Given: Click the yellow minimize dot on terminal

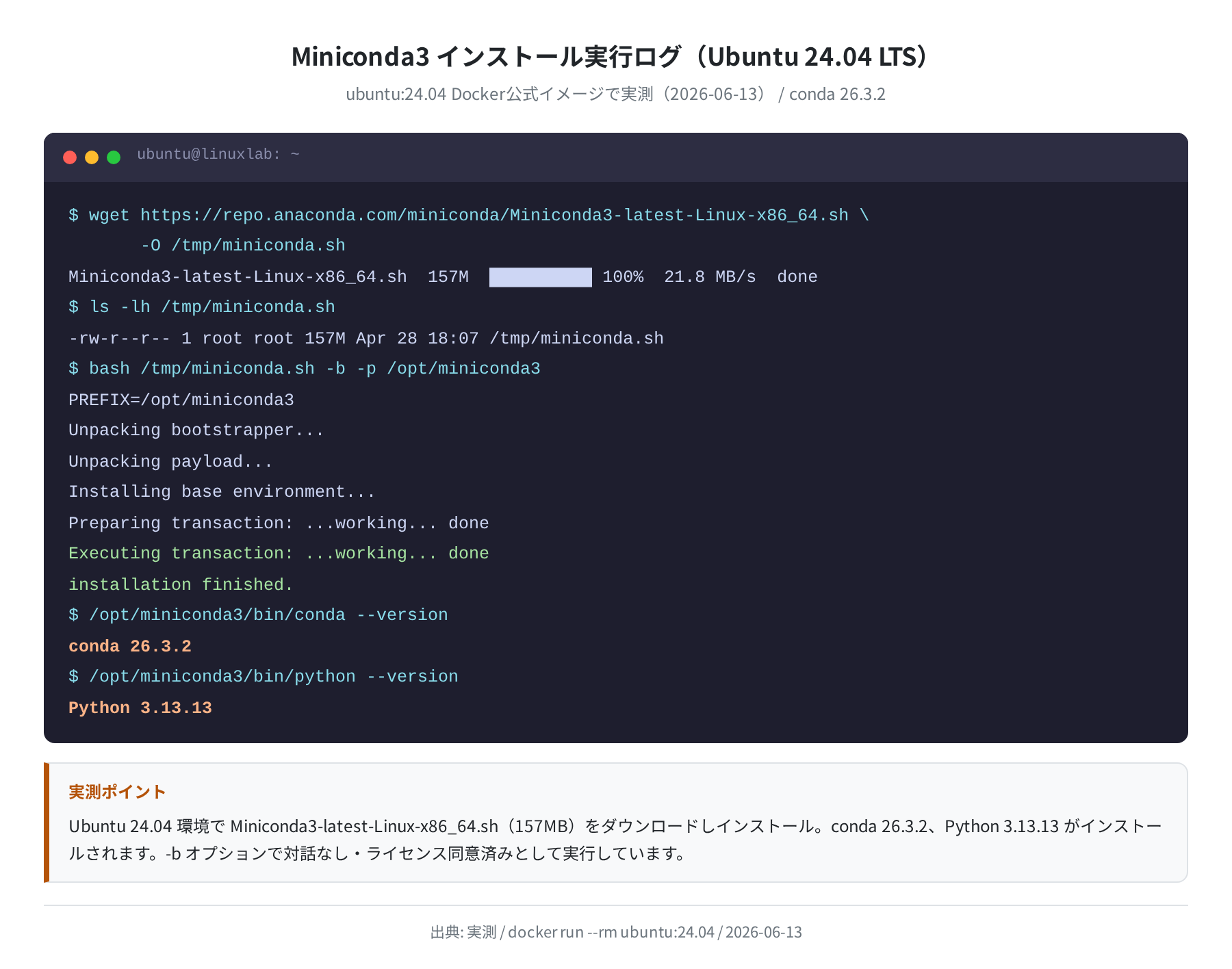Looking at the screenshot, I should coord(92,157).
